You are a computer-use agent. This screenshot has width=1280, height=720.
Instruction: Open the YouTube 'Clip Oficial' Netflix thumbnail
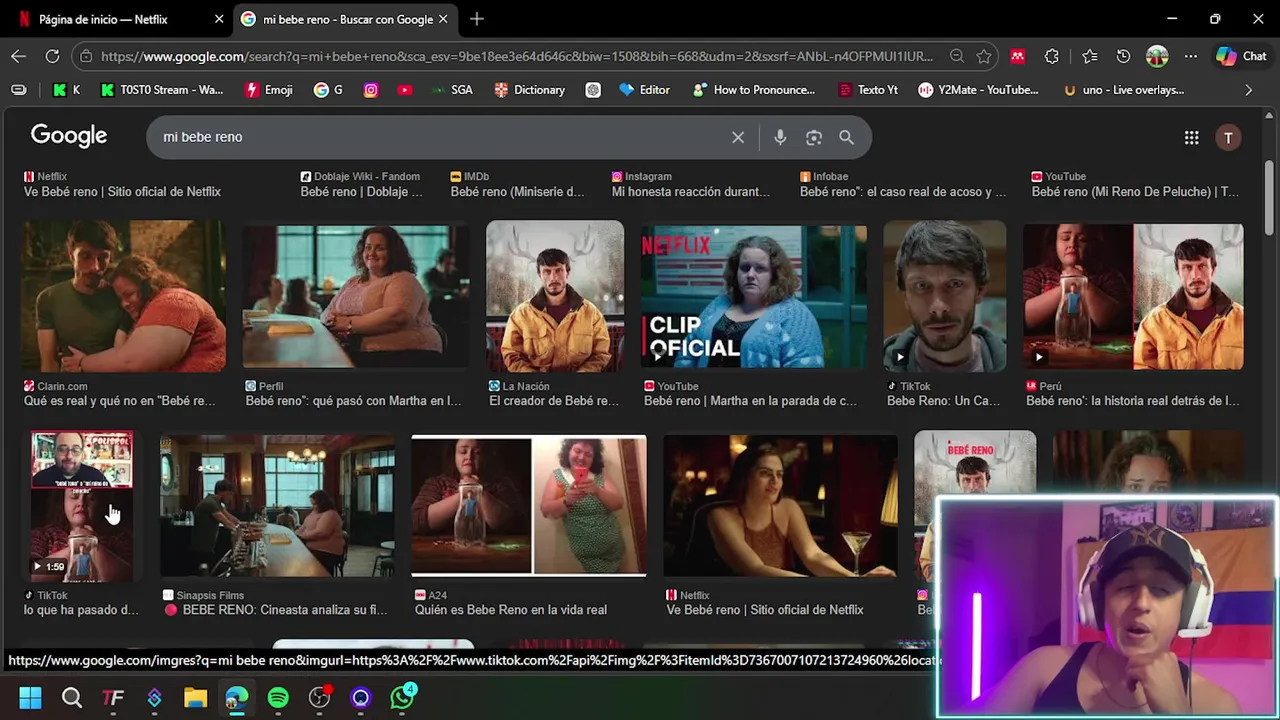[753, 296]
